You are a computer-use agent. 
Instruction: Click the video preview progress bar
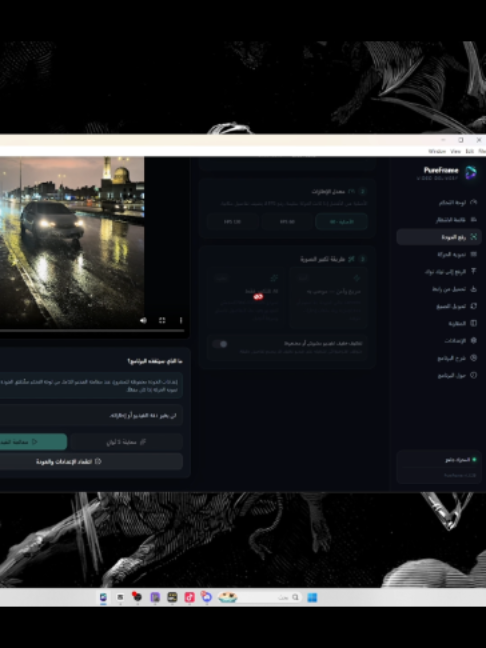[x=92, y=331]
